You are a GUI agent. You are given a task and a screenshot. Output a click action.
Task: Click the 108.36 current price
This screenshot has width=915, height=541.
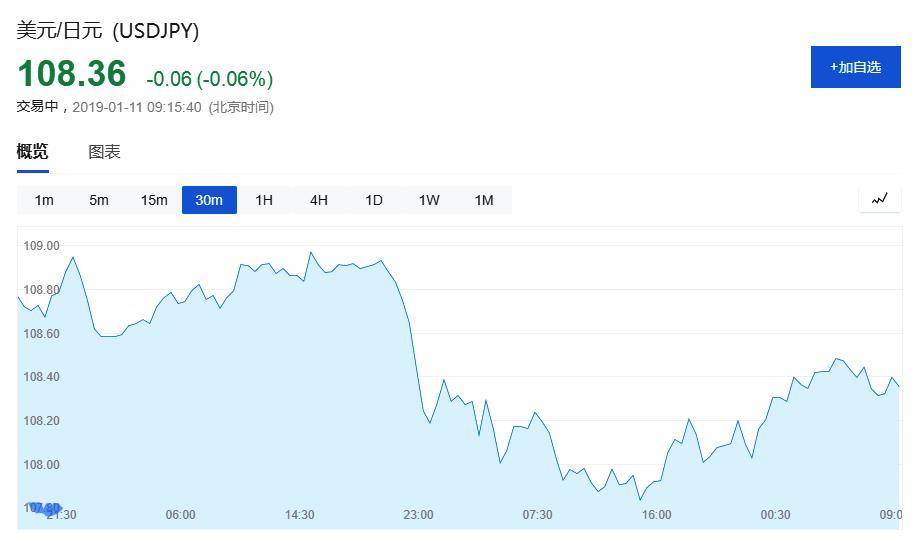coord(72,74)
